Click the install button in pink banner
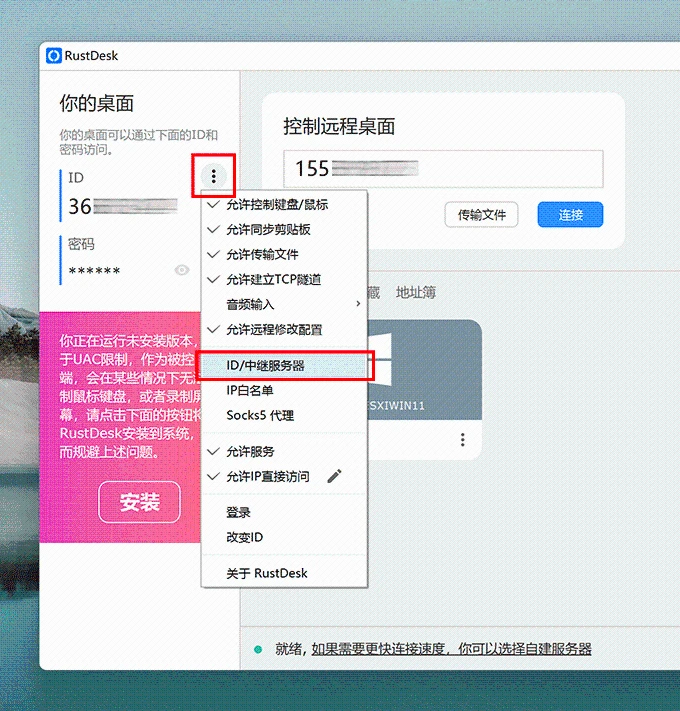 pos(140,502)
